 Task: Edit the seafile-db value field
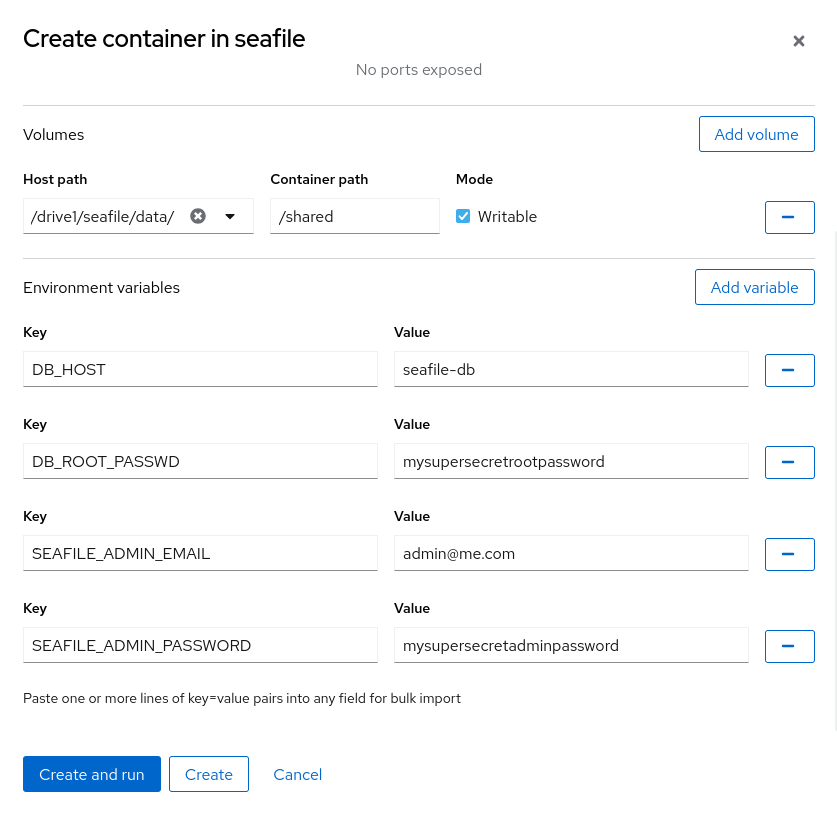(x=571, y=370)
